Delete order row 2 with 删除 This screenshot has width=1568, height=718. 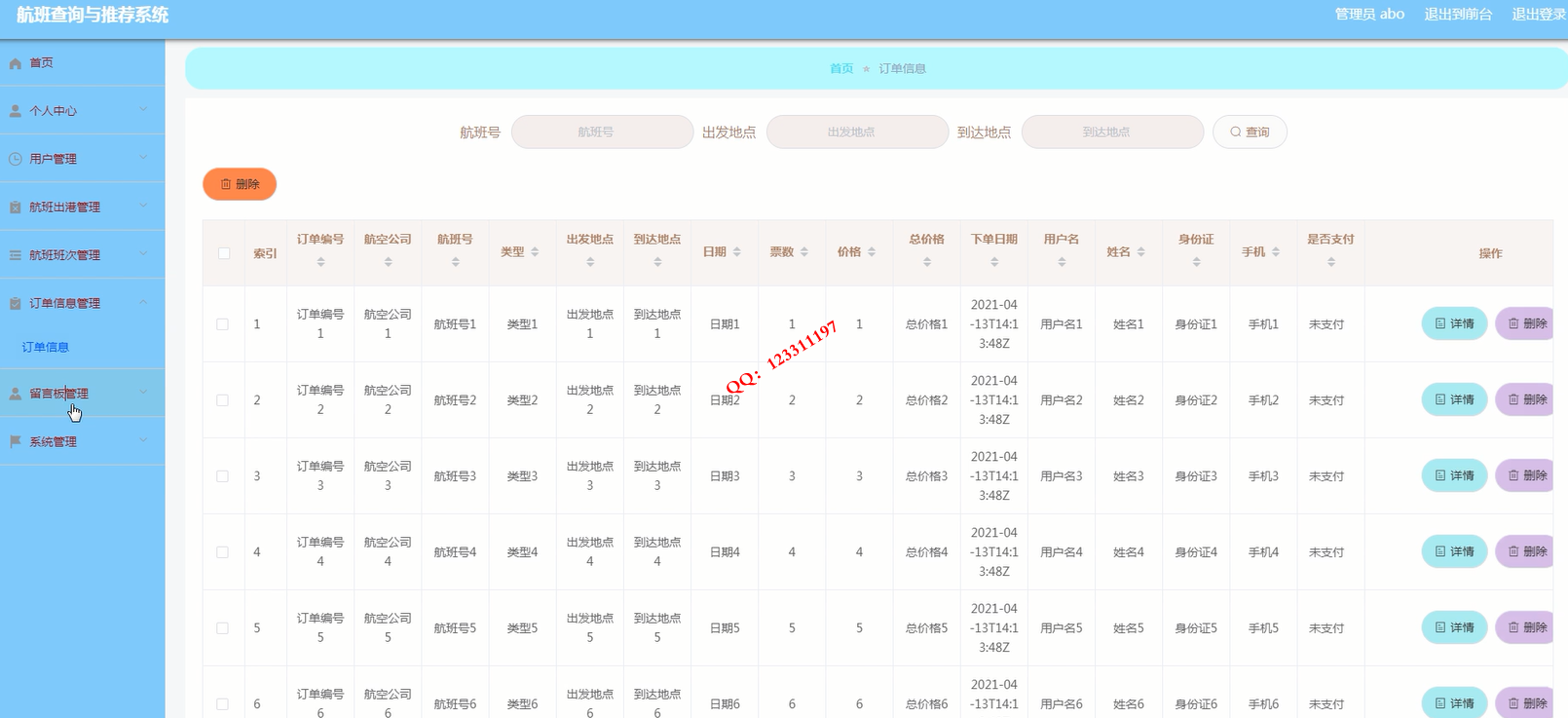[x=1525, y=399]
